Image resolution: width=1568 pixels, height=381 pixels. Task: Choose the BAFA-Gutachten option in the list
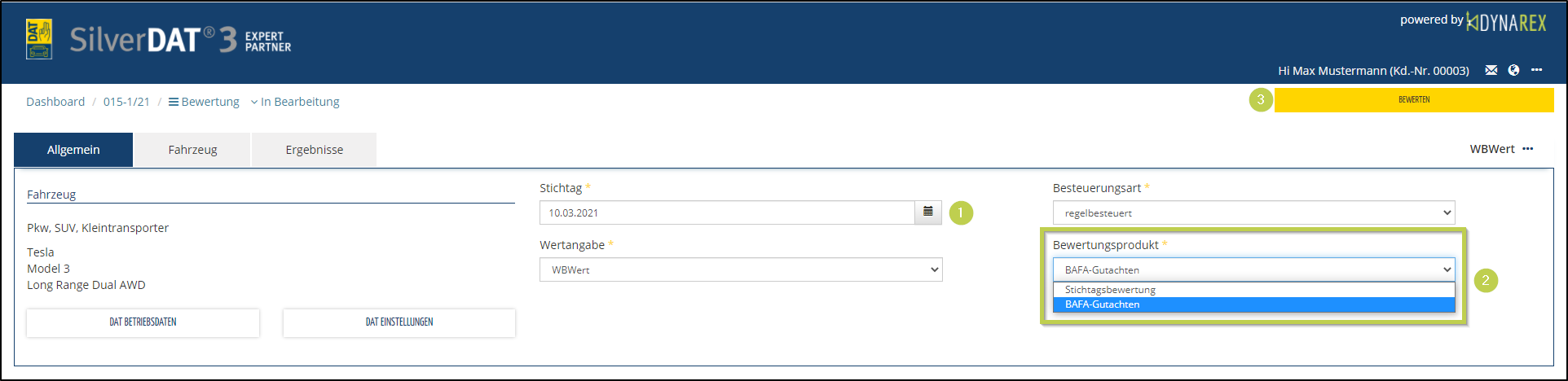coord(1102,304)
